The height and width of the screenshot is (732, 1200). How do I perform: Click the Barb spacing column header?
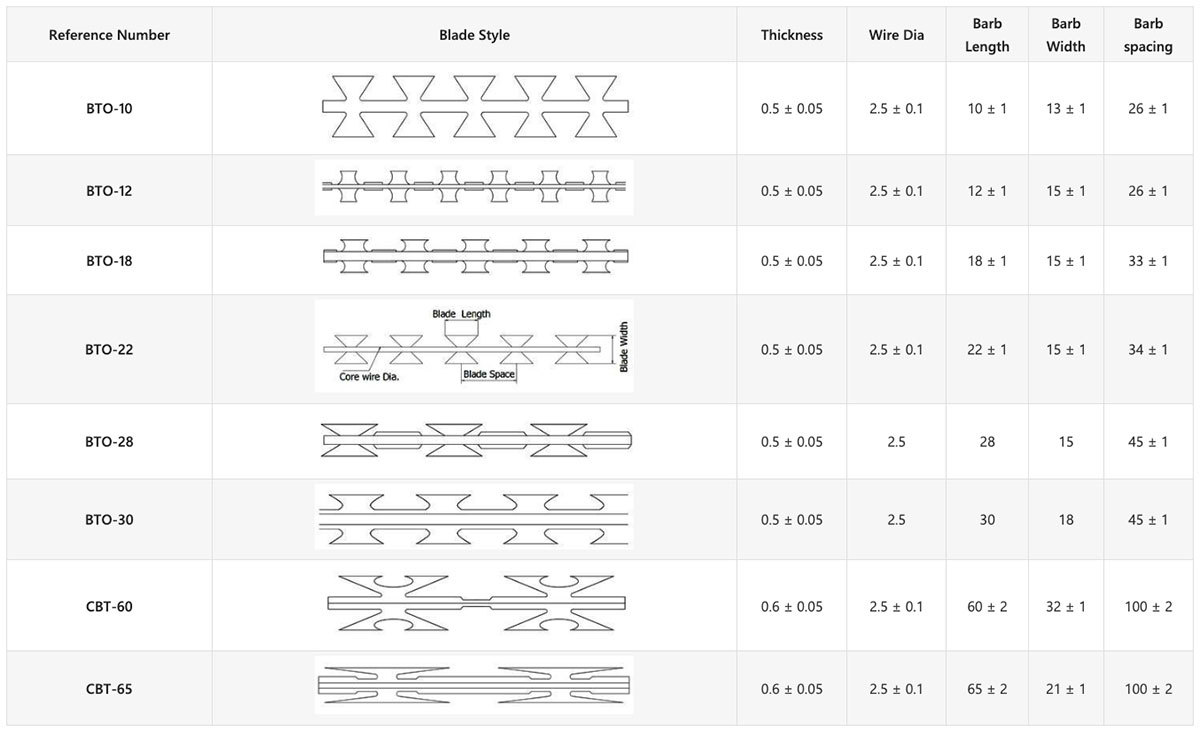coord(1148,35)
